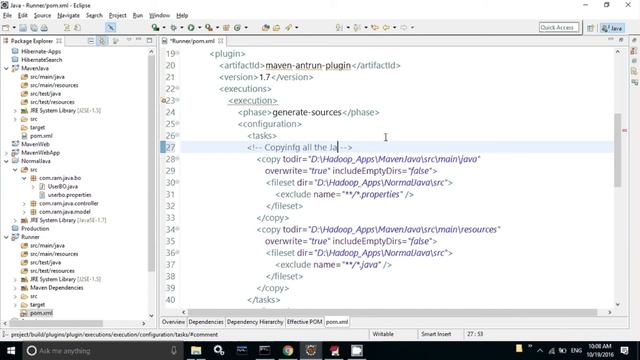Click the editor horizontal scrollbar thumb
This screenshot has width=640, height=360.
(x=392, y=312)
